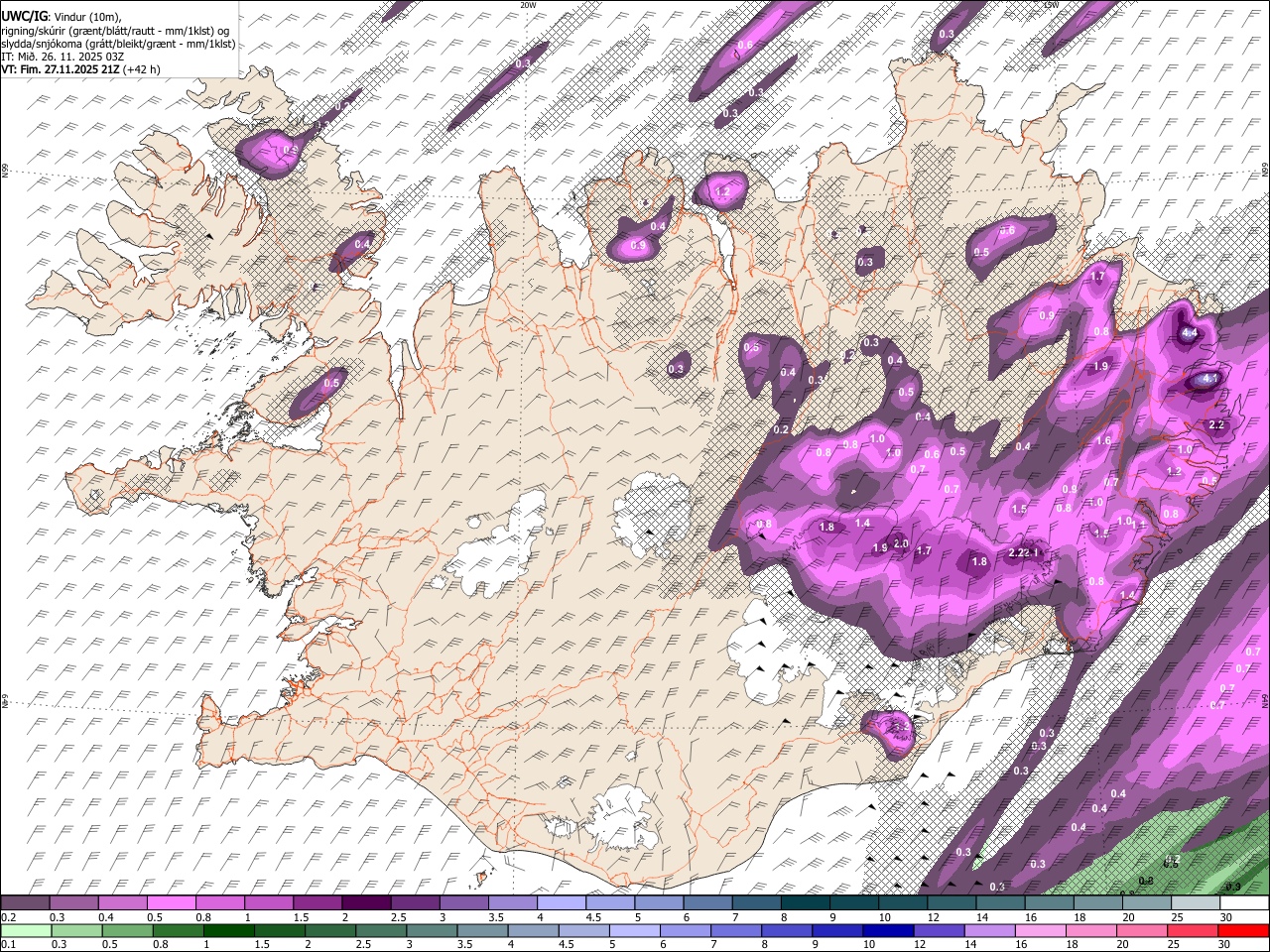
Task: Pick upper legend swatch between 0.2 and 0.3
Action: point(25,903)
